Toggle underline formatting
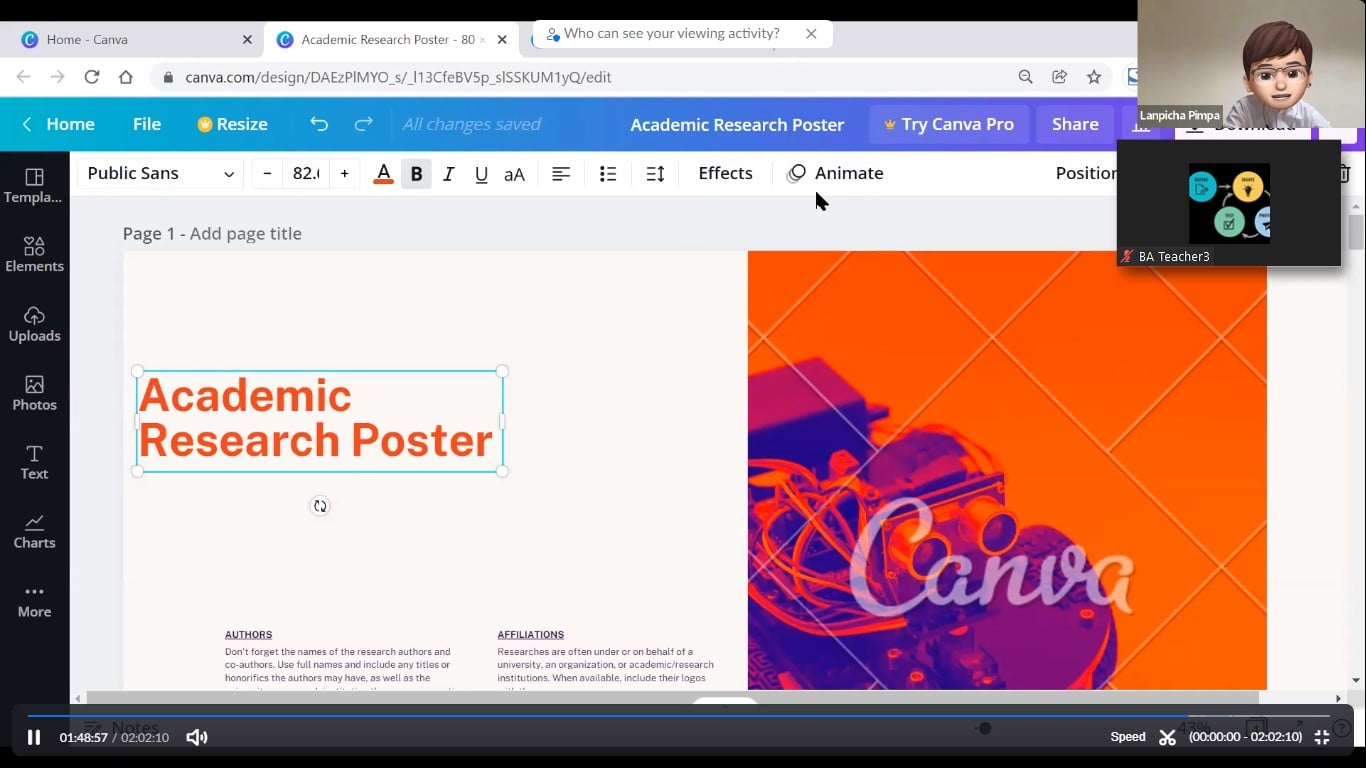The image size is (1366, 768). pyautogui.click(x=481, y=174)
